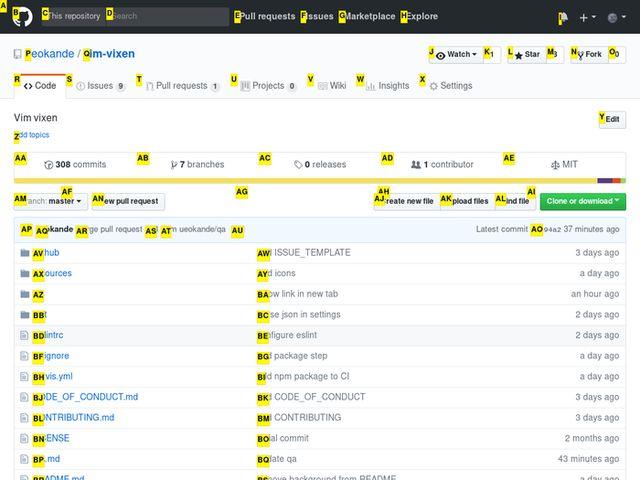Image resolution: width=640 pixels, height=480 pixels.
Task: Click the folder icon of the ISSUE_TEMPLATE row
Action: tap(25, 253)
